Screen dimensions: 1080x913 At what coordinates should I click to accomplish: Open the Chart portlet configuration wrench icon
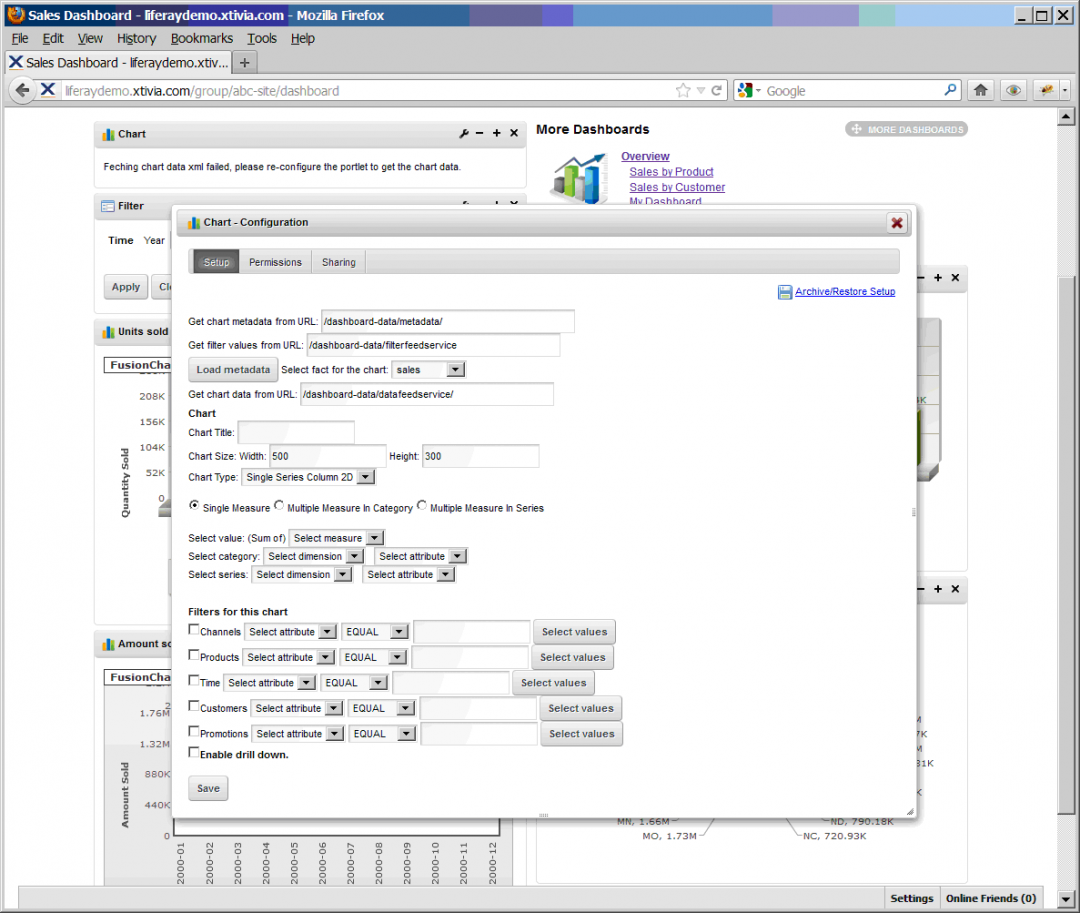click(464, 132)
